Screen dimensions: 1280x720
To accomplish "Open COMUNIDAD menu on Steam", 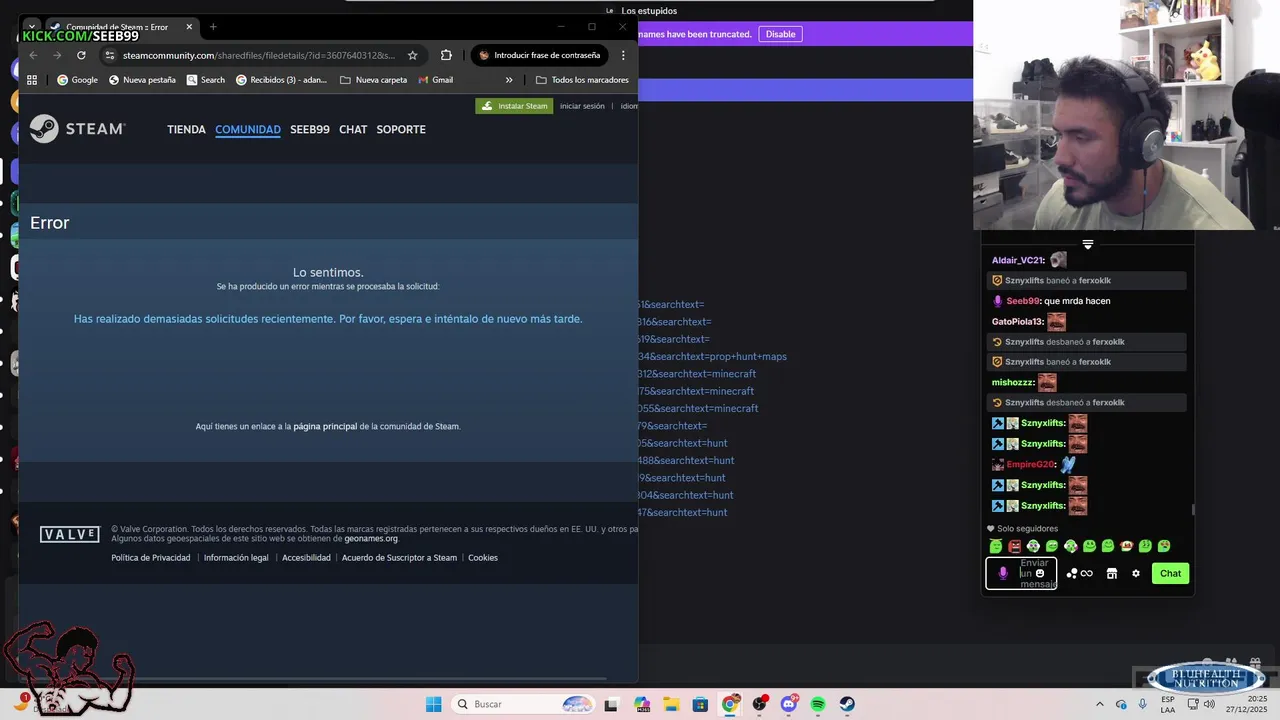I will coord(248,129).
